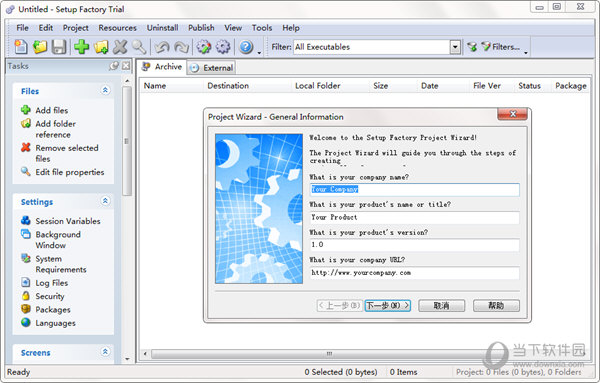Click the file list horizontal scrollbar thumb
The image size is (600, 383).
(x=329, y=354)
